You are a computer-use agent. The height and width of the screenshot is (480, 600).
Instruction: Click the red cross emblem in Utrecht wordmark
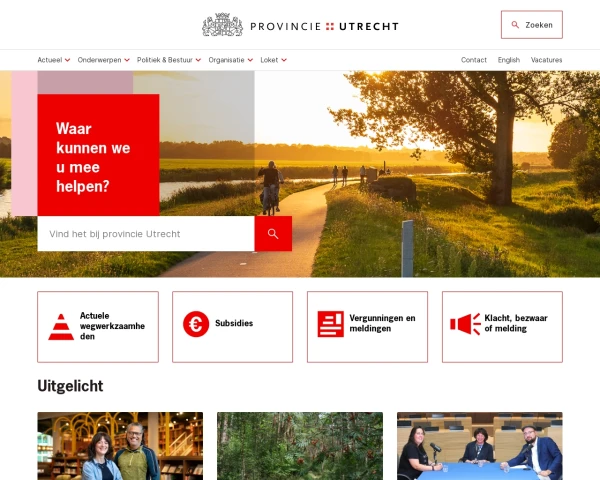(x=330, y=26)
